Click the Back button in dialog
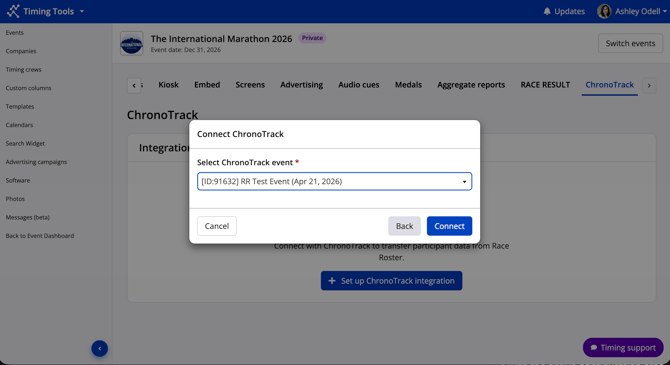Viewport: 670px width, 365px height. (x=404, y=226)
